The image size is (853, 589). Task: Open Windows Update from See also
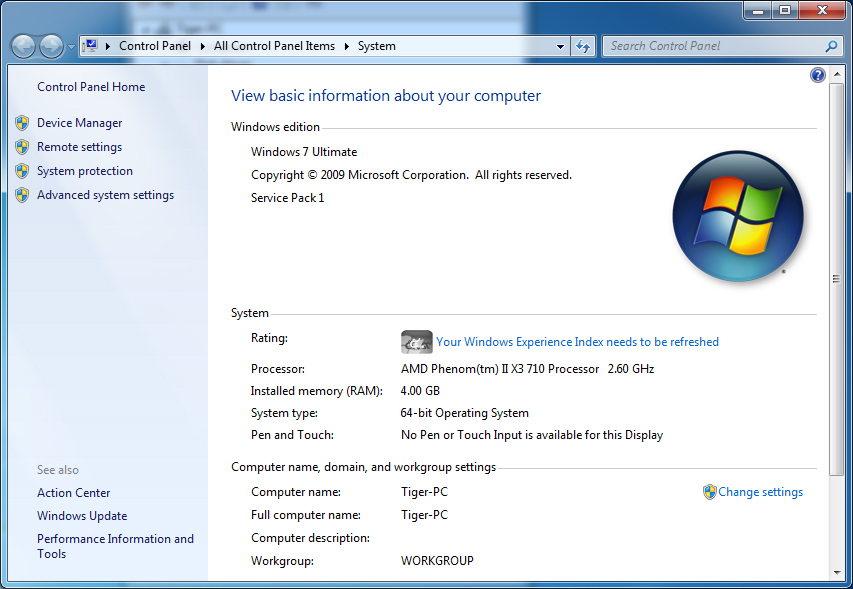coord(82,516)
